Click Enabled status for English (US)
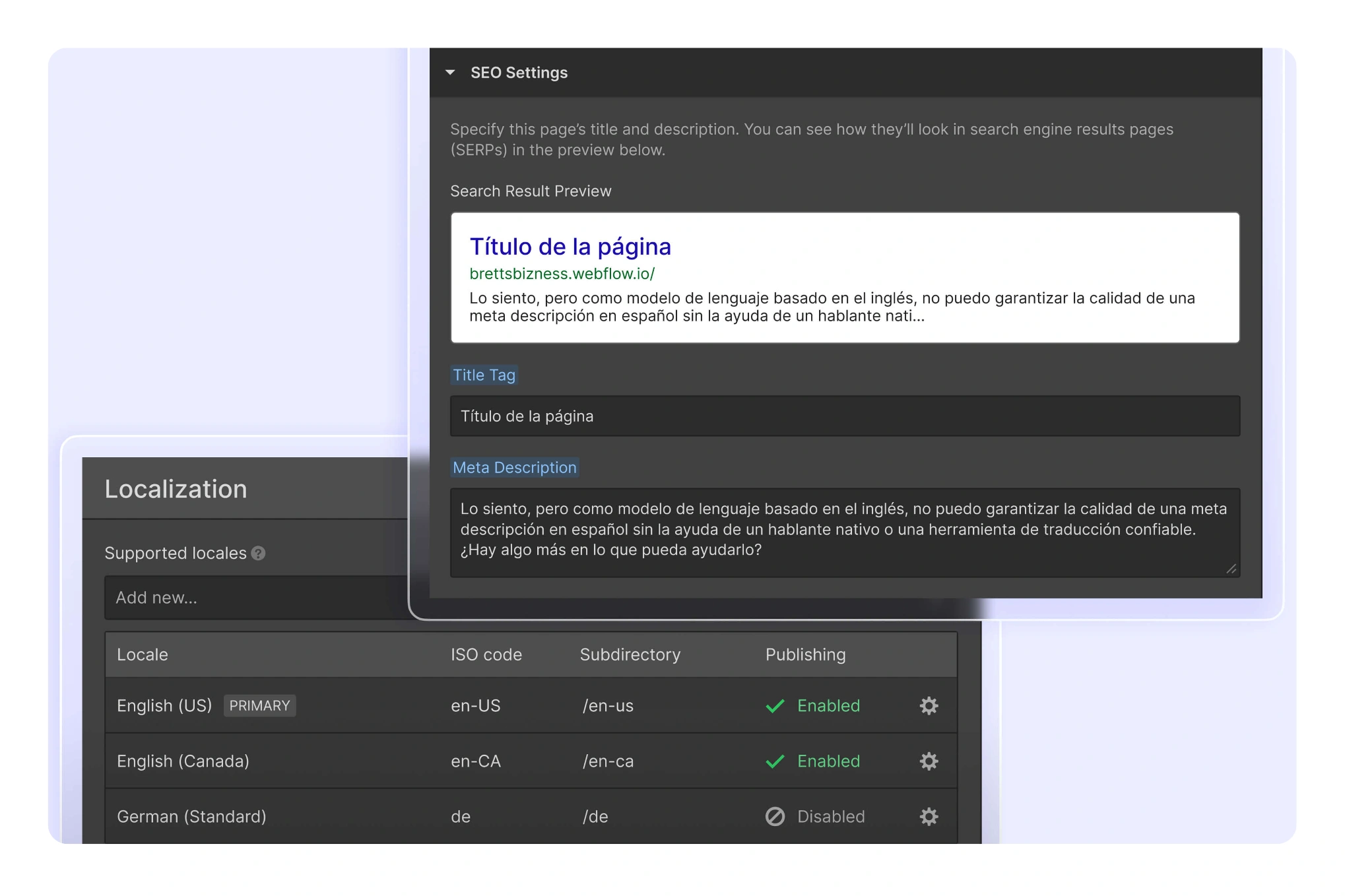Image resolution: width=1345 pixels, height=896 pixels. pos(828,706)
